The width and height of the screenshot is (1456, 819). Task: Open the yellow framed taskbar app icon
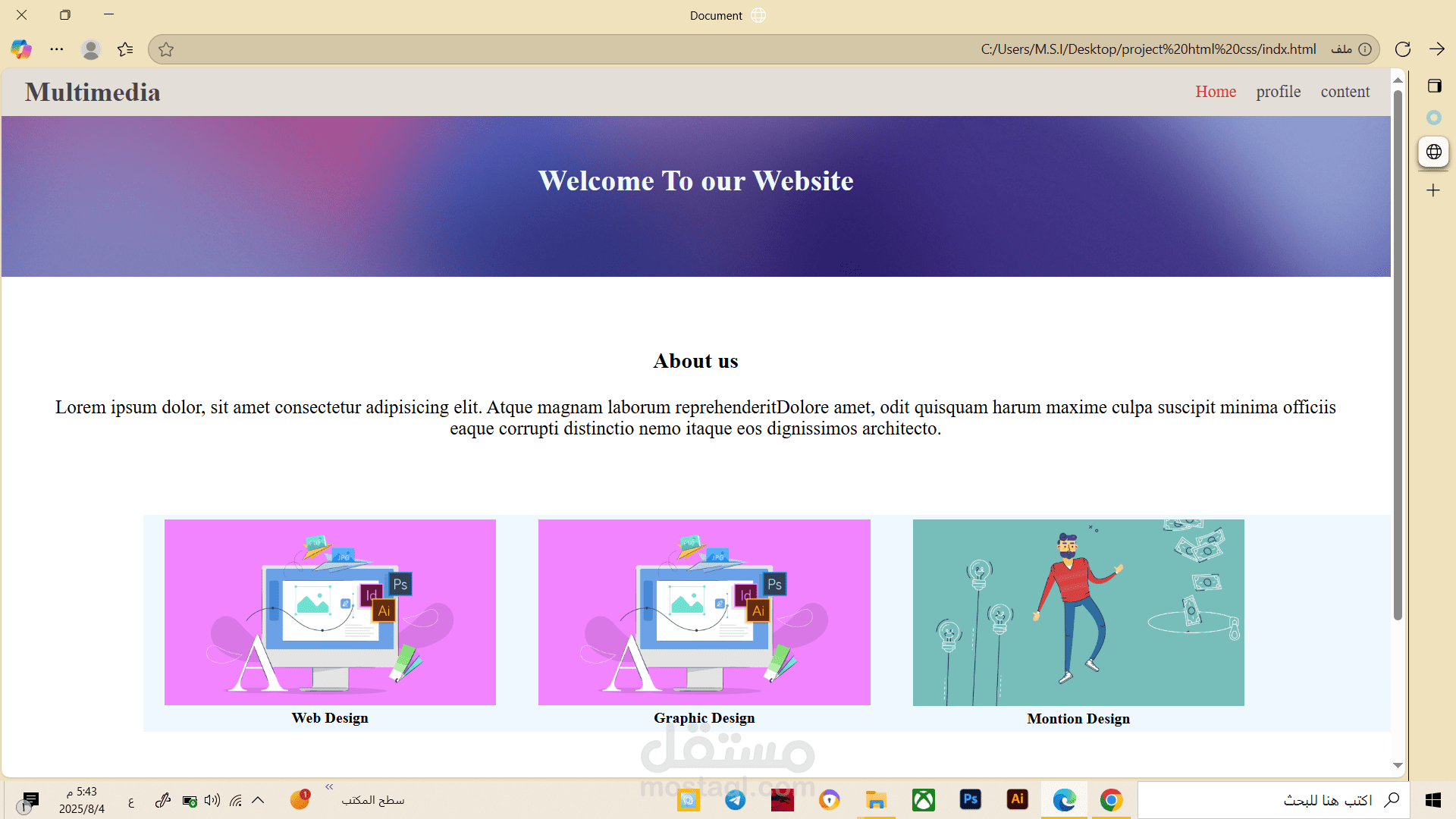(688, 800)
